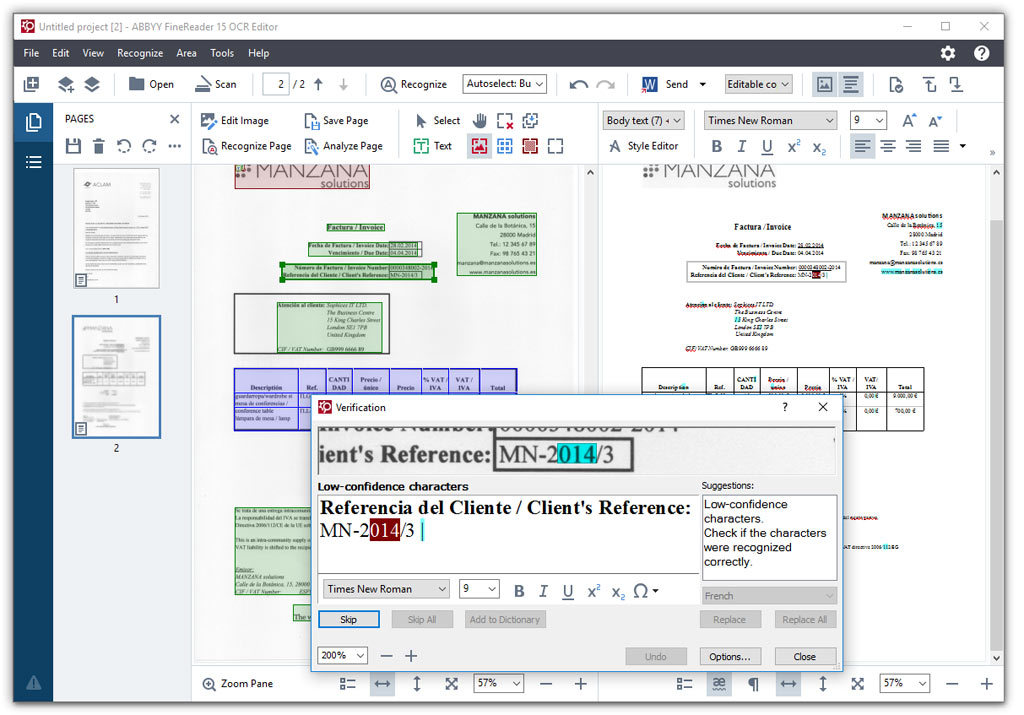Undo the last action in main toolbar
Image resolution: width=1024 pixels, height=715 pixels.
tap(578, 84)
